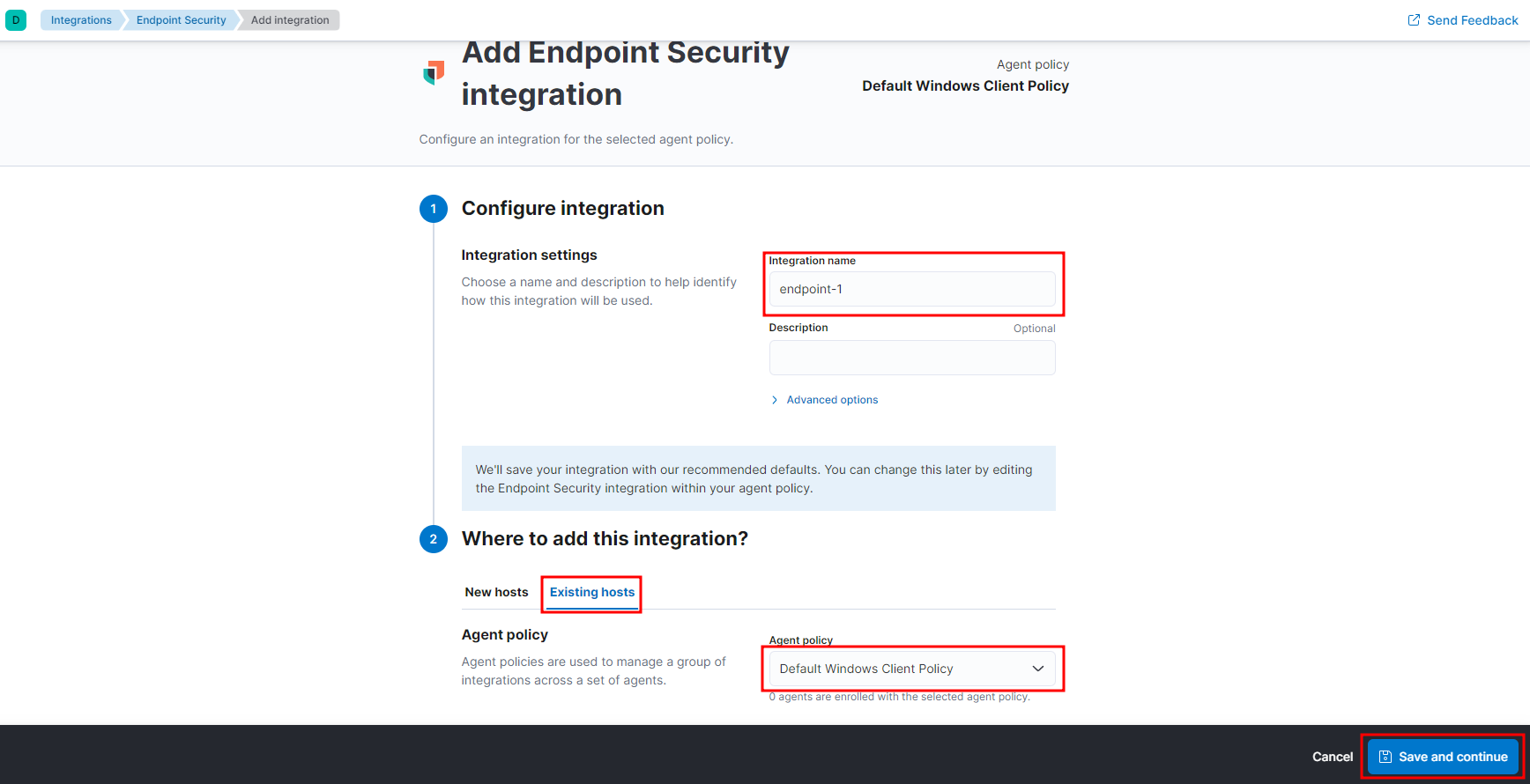Image resolution: width=1530 pixels, height=784 pixels.
Task: Go to the Integrations breadcrumb
Action: [81, 20]
